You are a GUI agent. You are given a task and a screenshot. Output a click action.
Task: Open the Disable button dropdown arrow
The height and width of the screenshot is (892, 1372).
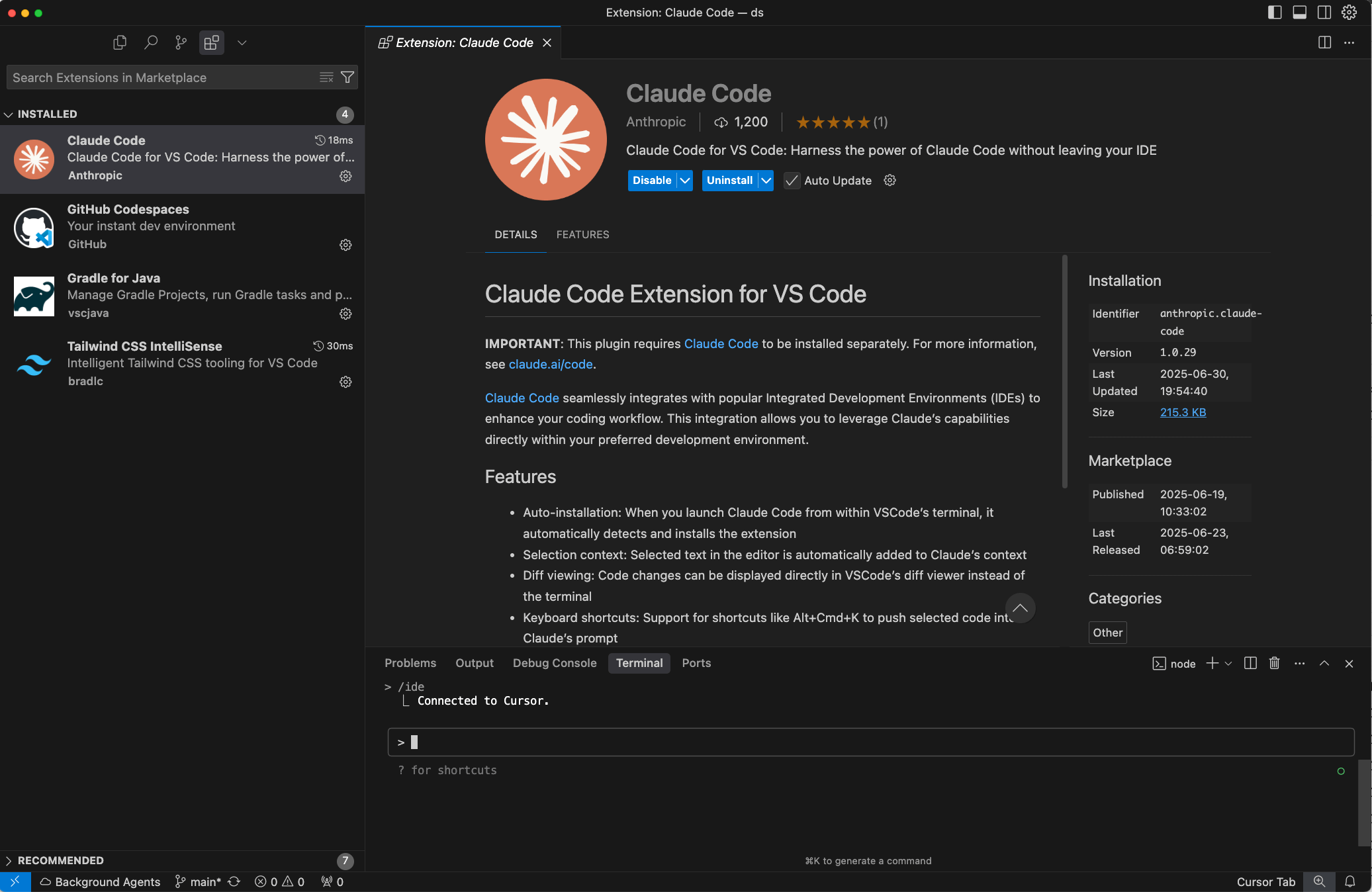[x=685, y=180]
